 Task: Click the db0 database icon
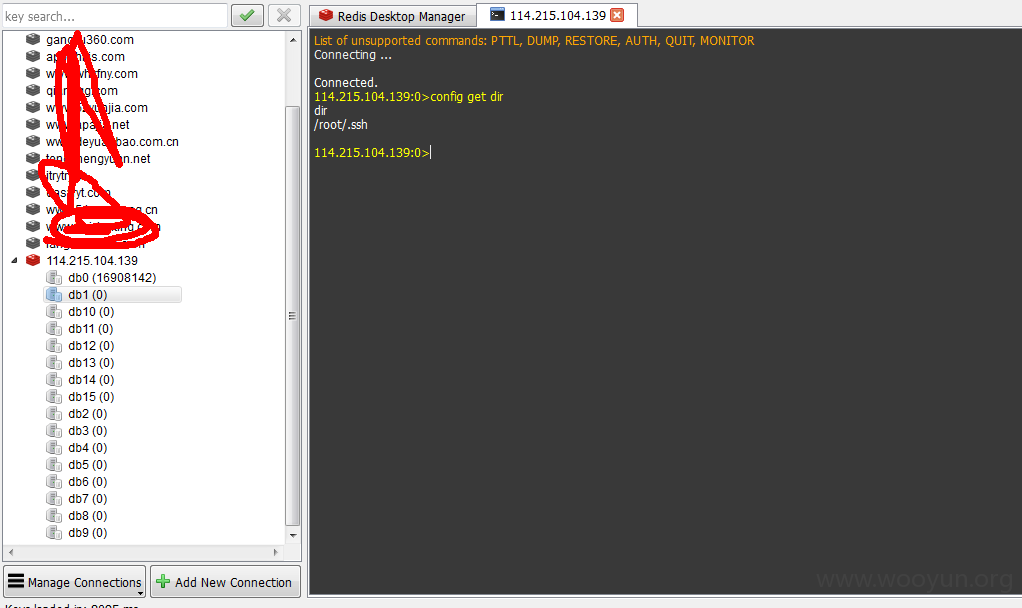pos(54,278)
